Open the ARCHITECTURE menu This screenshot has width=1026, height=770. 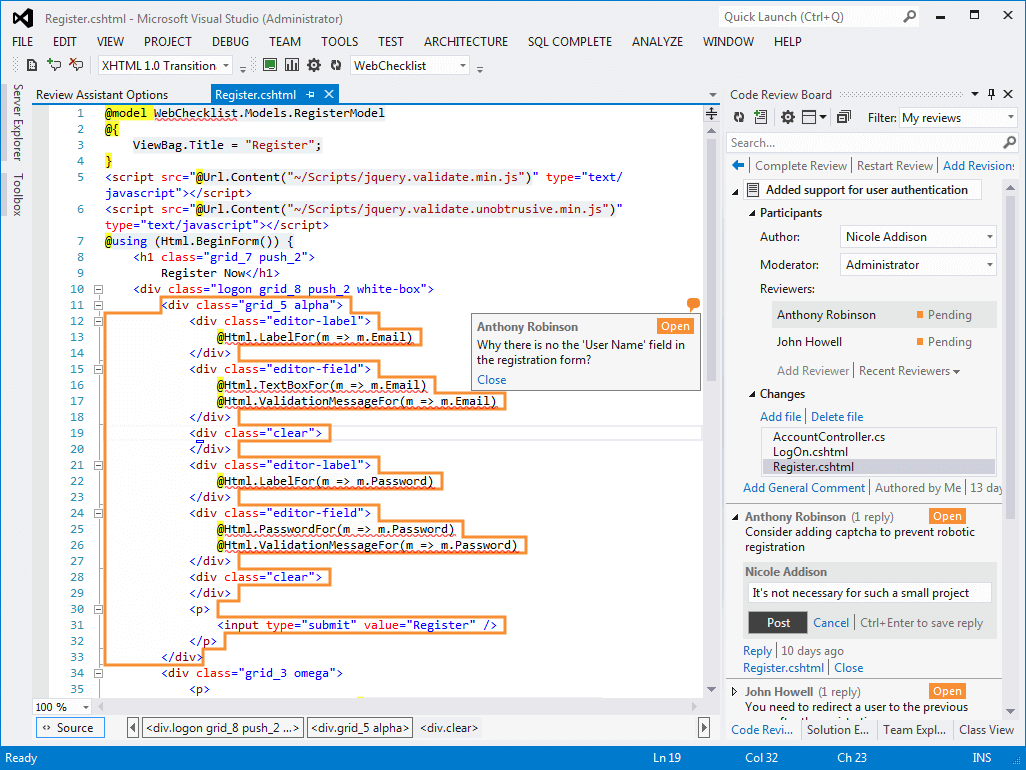click(x=466, y=42)
